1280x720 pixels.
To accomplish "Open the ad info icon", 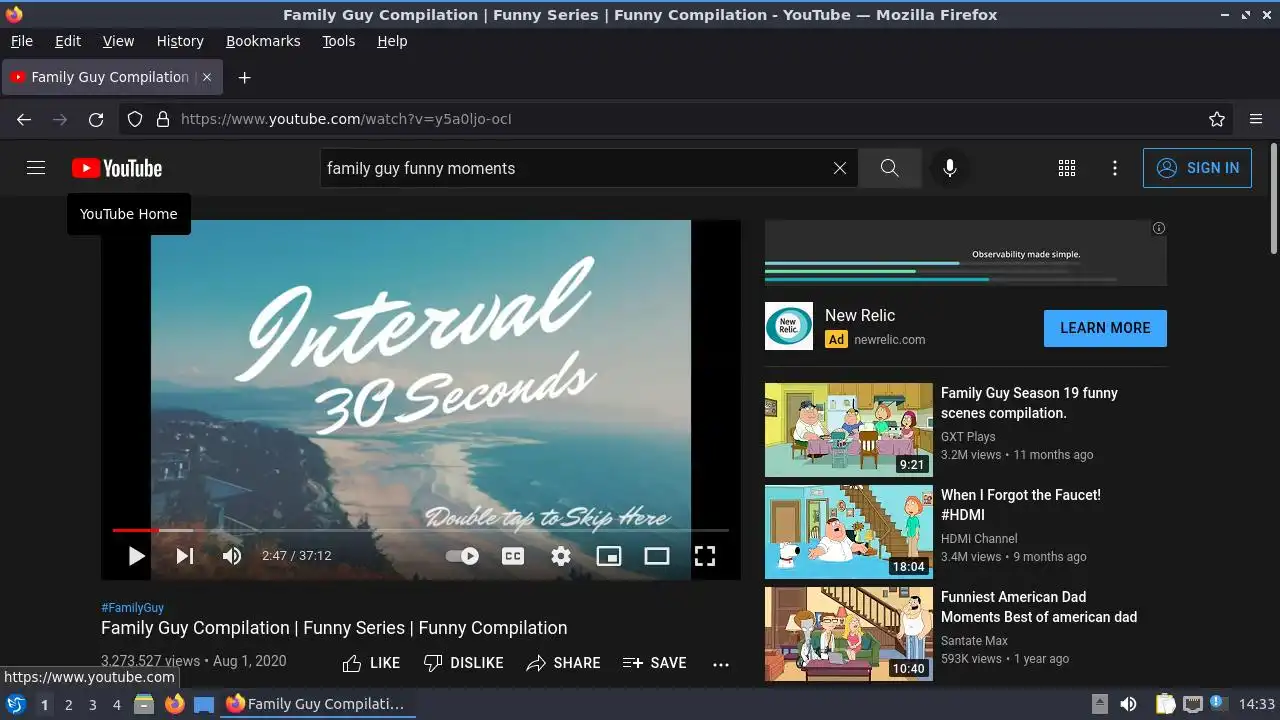I will (1159, 228).
